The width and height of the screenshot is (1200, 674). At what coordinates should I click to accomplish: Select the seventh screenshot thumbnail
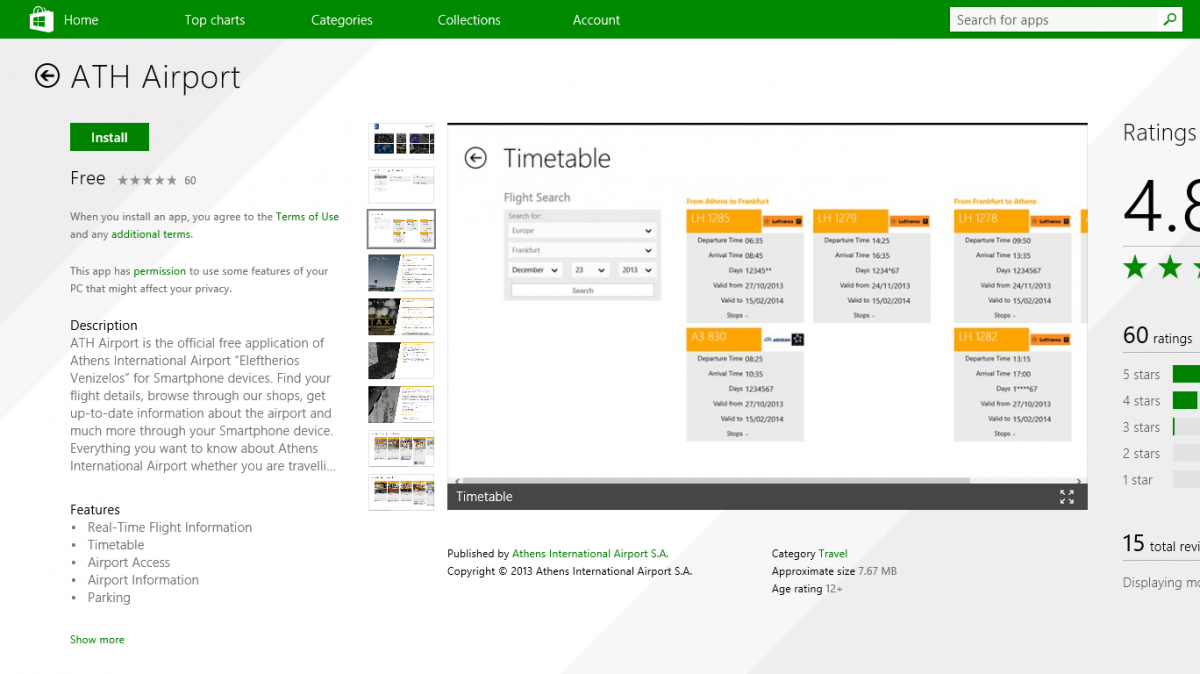(401, 404)
